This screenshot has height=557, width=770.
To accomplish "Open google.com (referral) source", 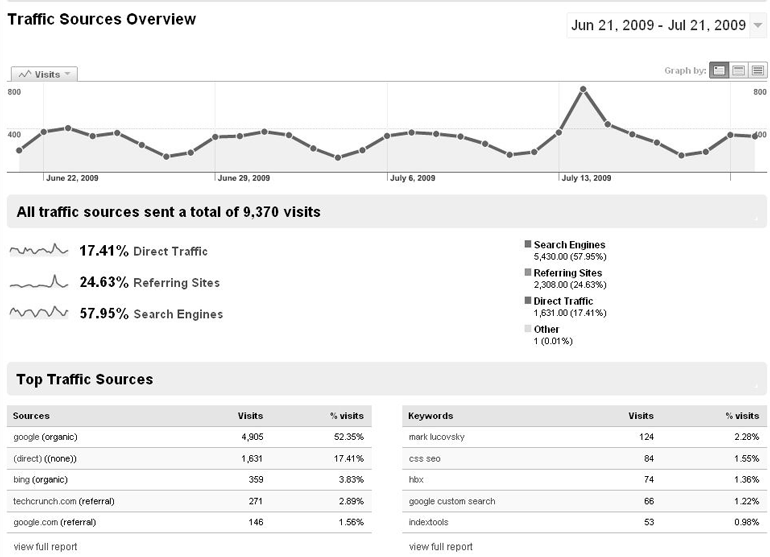I will point(55,522).
